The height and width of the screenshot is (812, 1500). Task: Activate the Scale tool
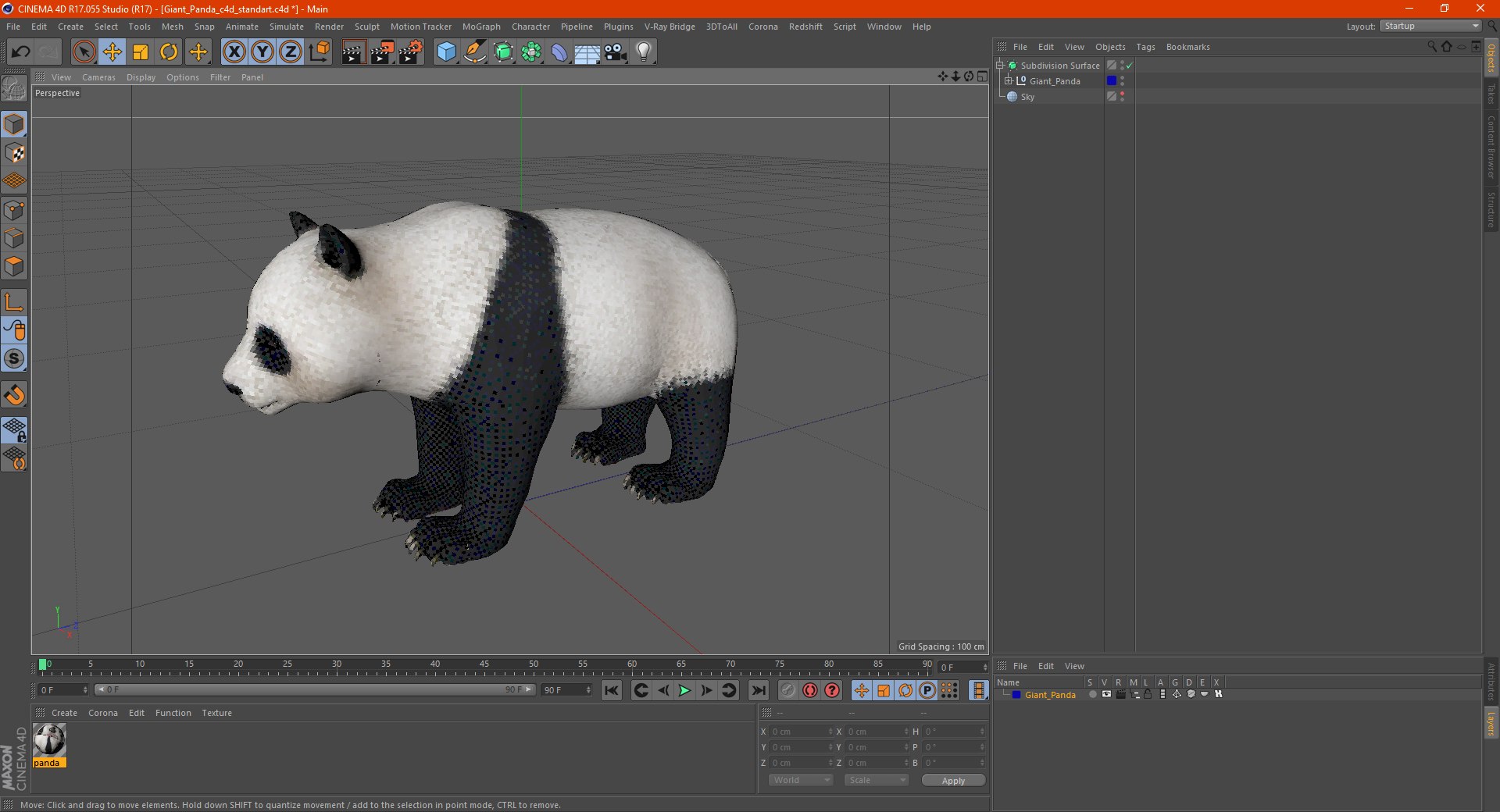coord(141,52)
